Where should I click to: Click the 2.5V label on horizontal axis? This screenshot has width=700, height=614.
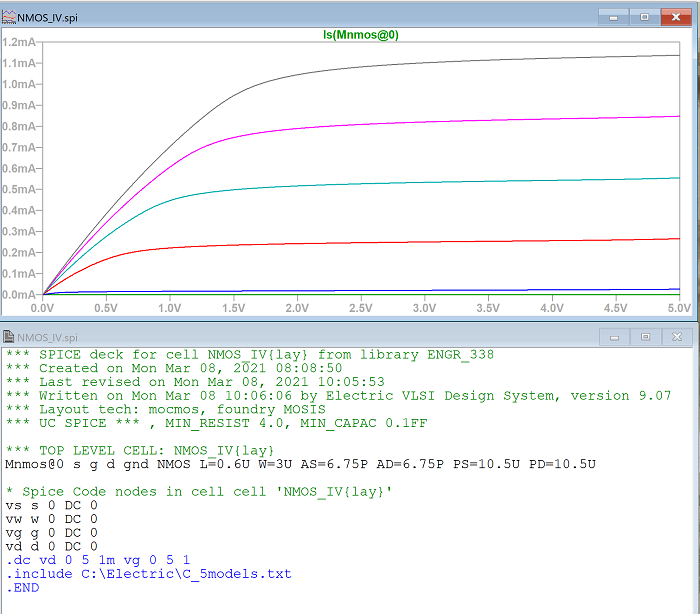click(361, 309)
